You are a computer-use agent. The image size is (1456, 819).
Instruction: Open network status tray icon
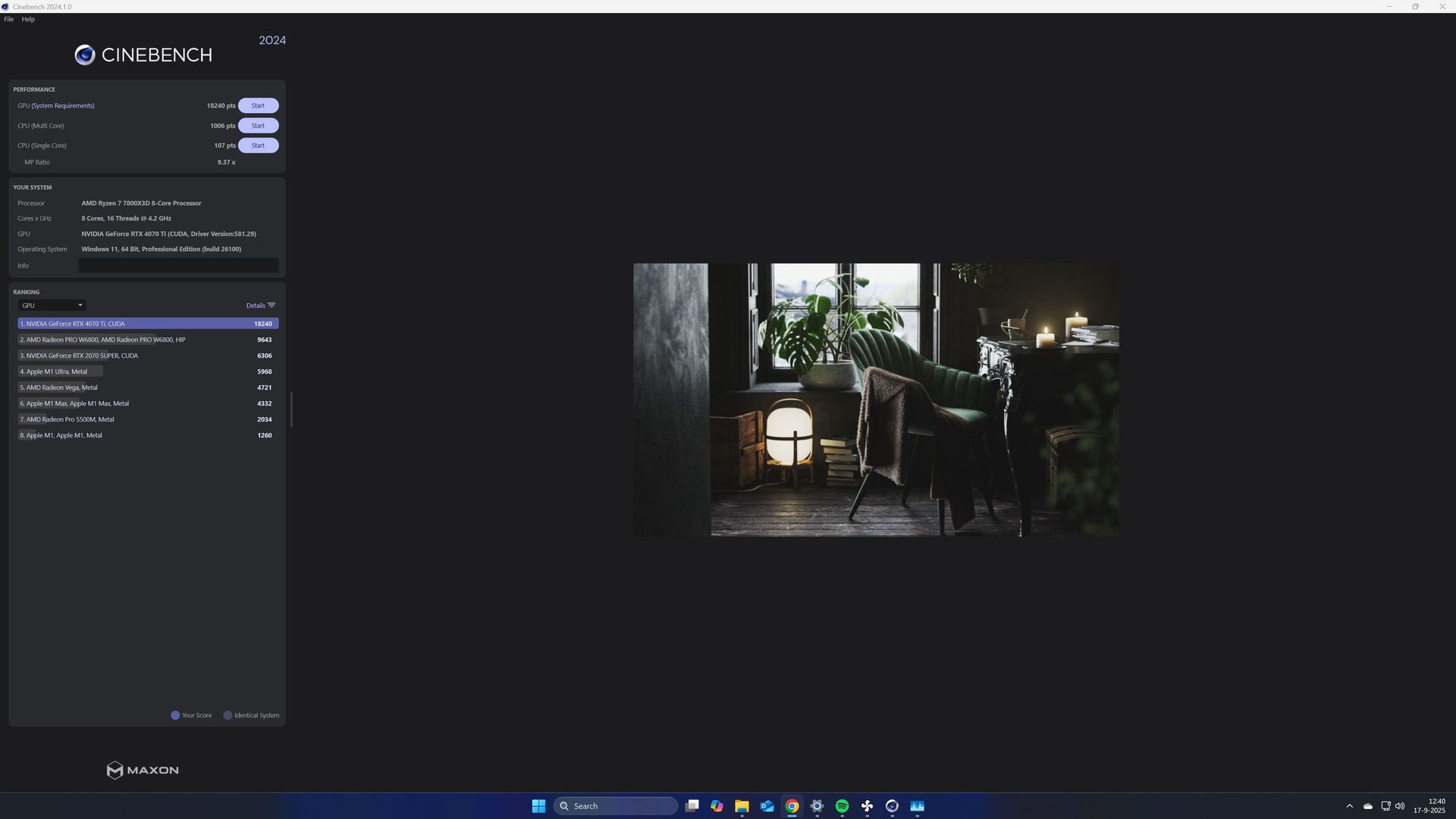pyautogui.click(x=1385, y=806)
